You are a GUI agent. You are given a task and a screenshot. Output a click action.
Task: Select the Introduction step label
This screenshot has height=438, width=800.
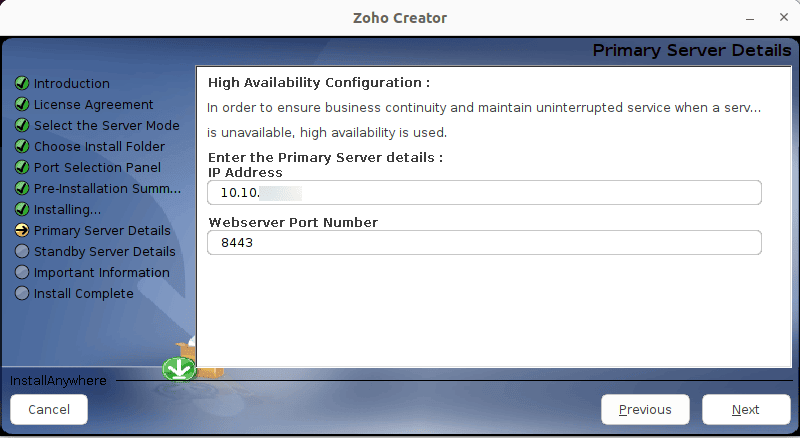pyautogui.click(x=72, y=83)
